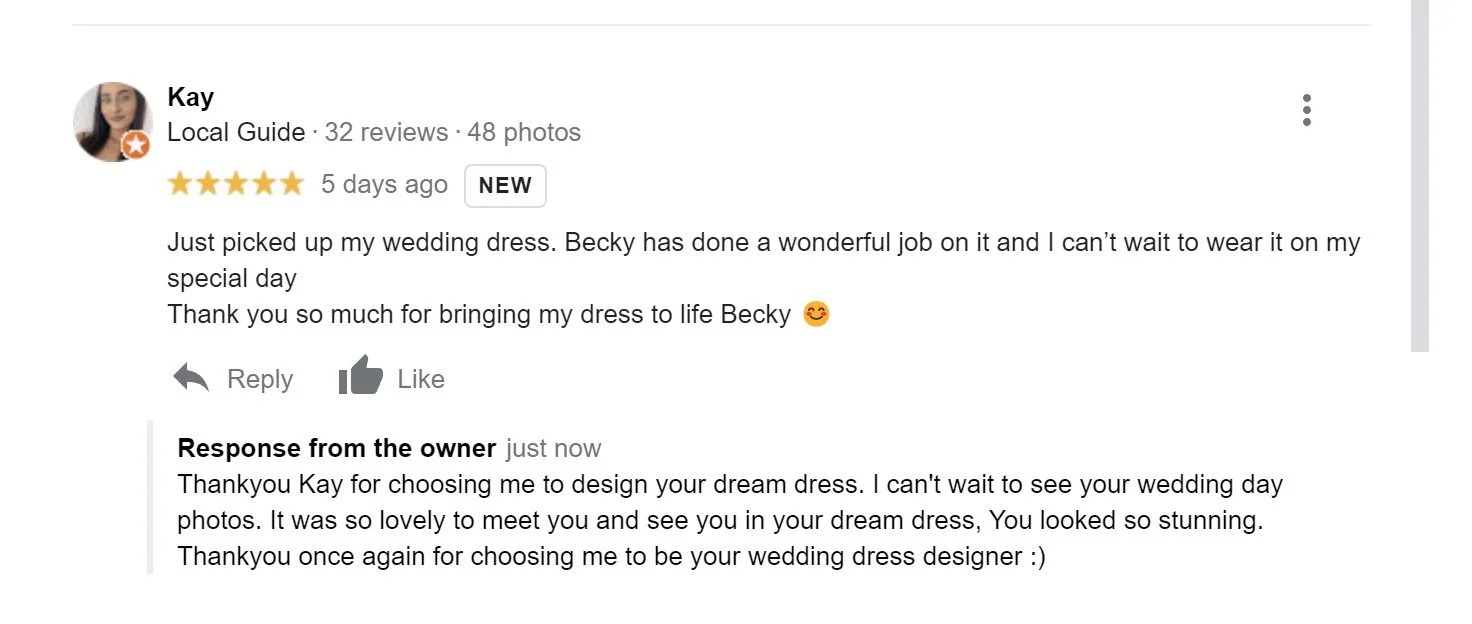The height and width of the screenshot is (624, 1472).
Task: Click the '5 days ago' timestamp
Action: point(384,185)
